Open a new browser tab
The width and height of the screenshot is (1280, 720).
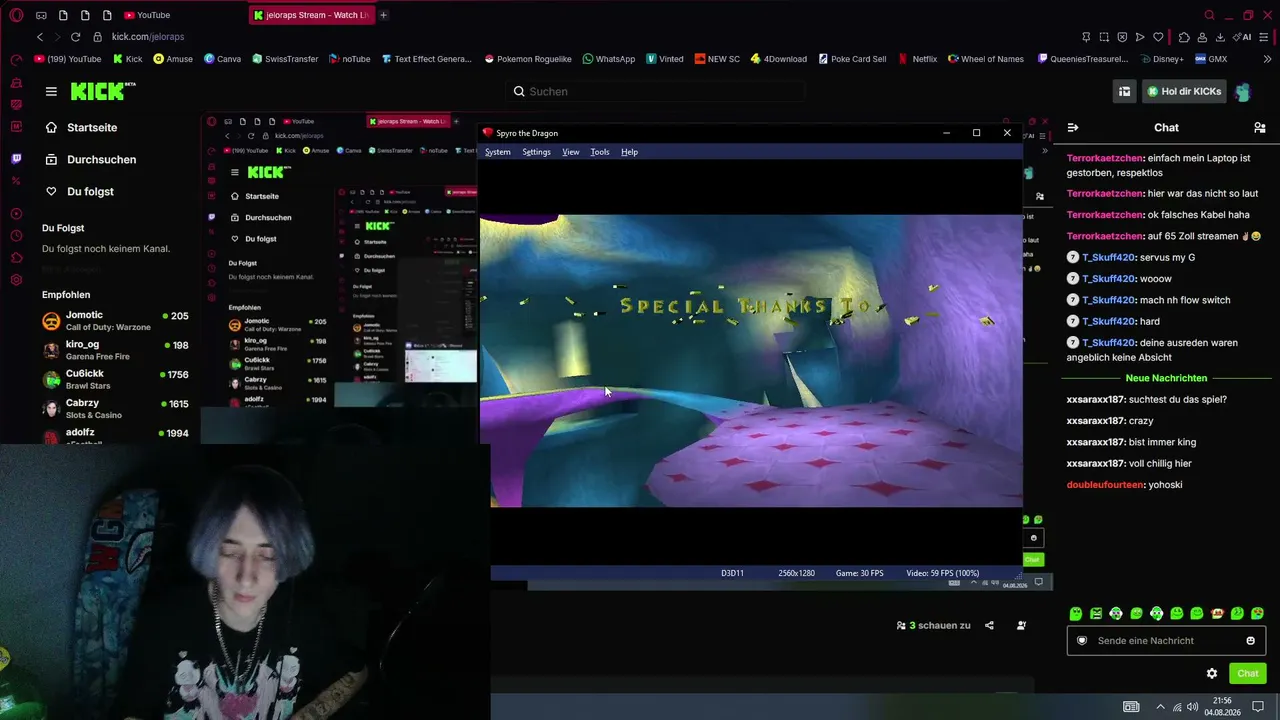[384, 15]
